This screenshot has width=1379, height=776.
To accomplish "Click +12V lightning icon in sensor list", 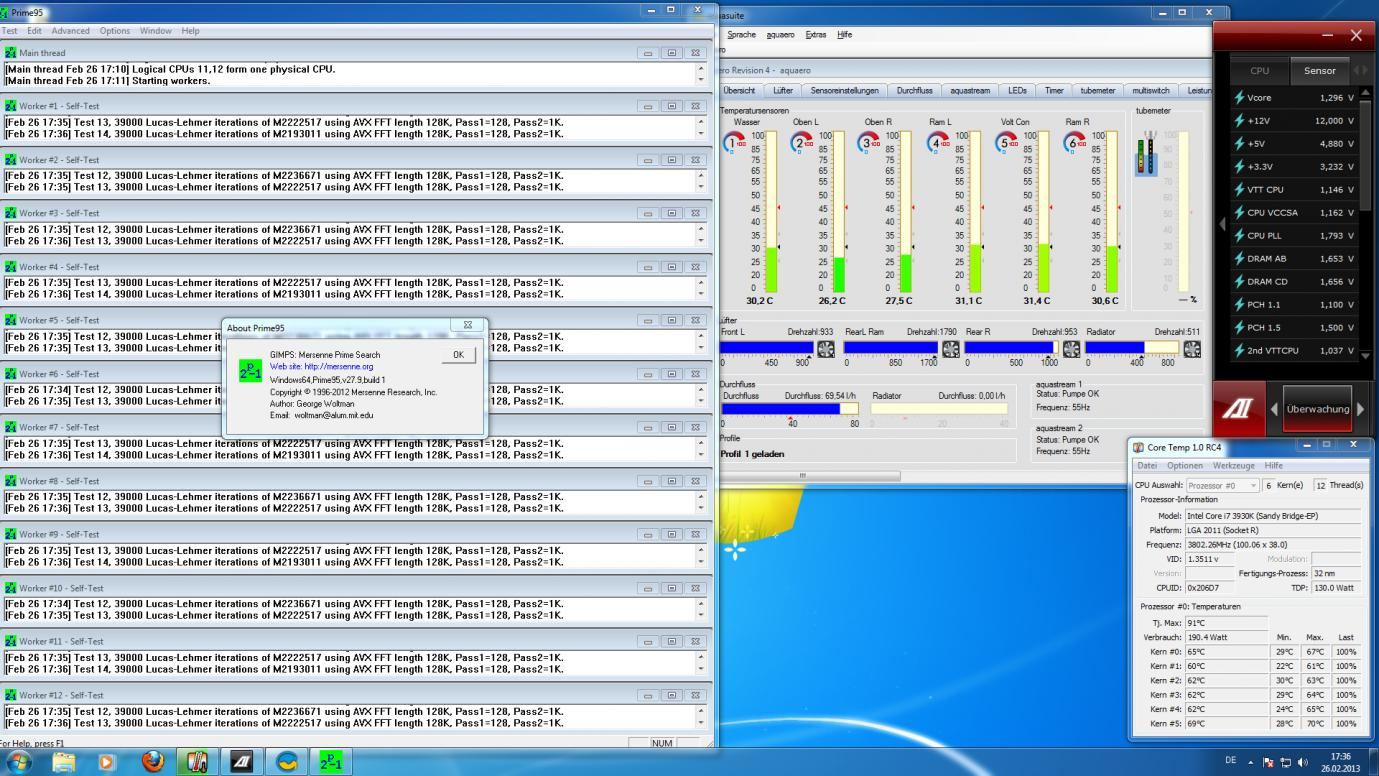I will (1240, 121).
